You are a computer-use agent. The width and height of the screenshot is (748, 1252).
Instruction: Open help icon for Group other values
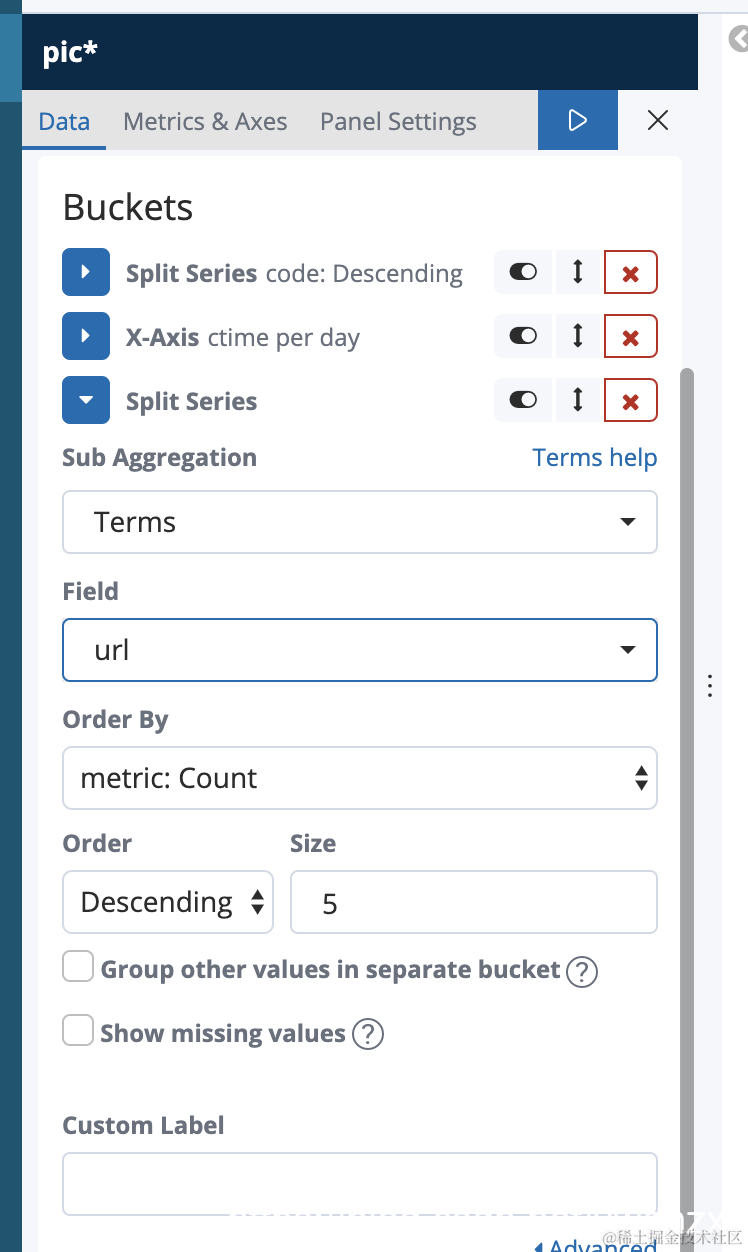point(582,971)
